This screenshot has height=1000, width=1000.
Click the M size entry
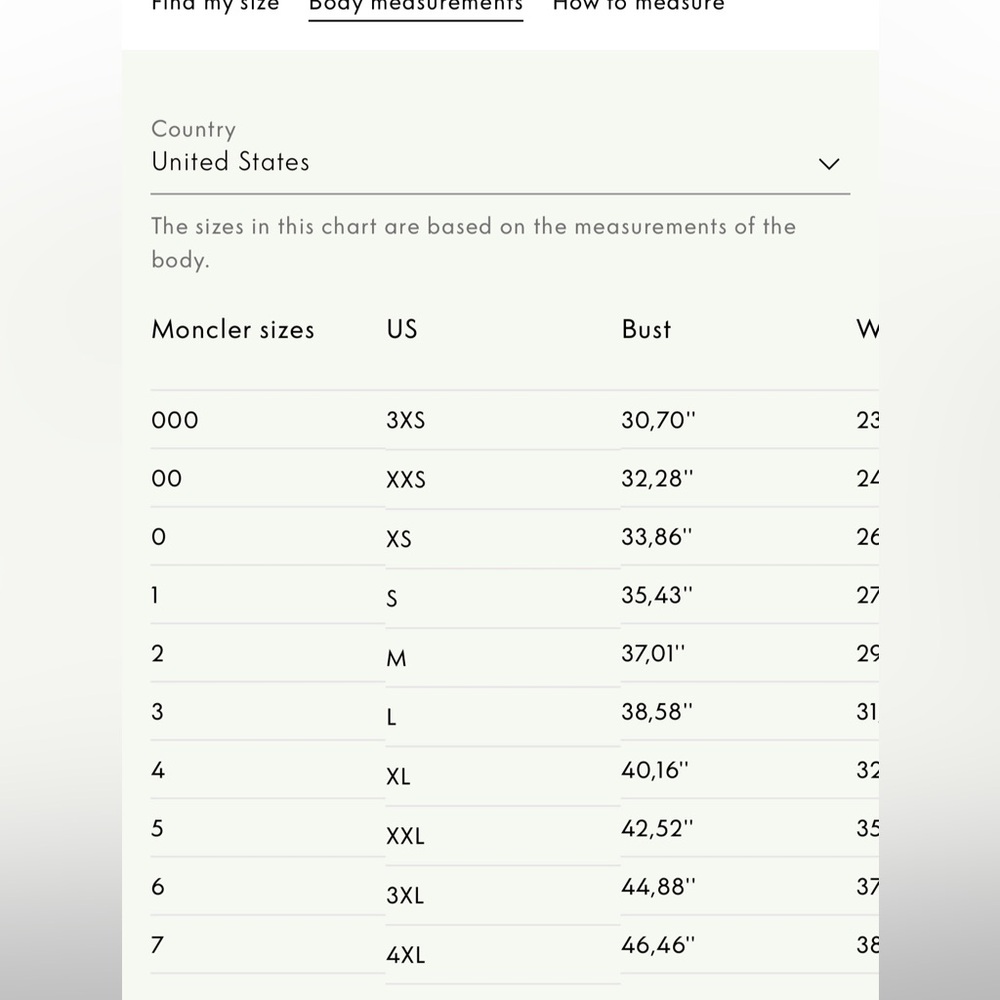(x=396, y=658)
